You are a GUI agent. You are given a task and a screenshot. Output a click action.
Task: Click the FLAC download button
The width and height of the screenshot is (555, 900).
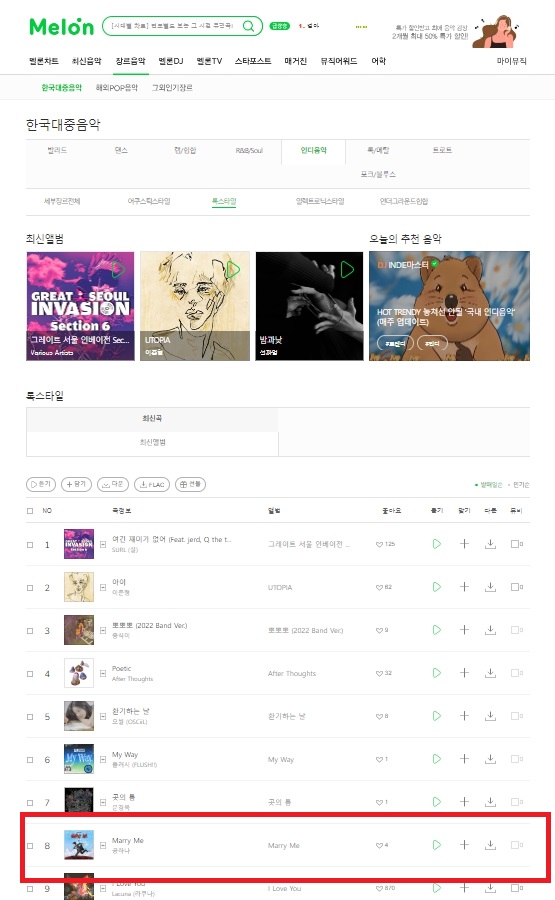152,484
